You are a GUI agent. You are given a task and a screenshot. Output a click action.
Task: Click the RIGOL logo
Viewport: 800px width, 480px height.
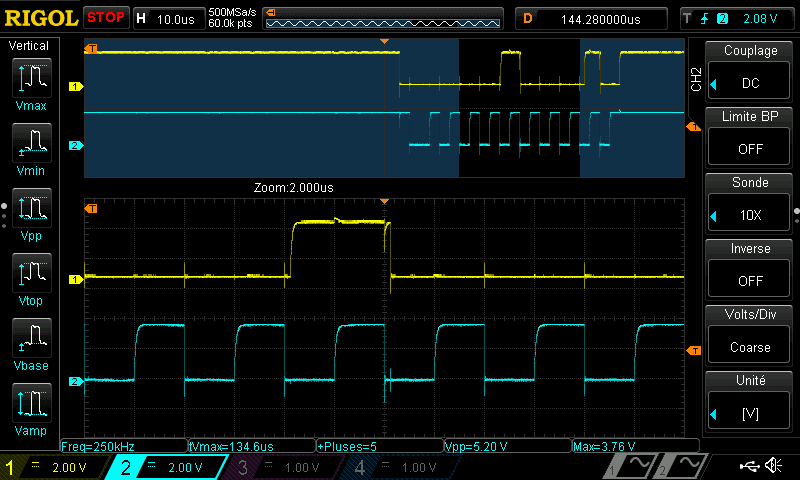(x=41, y=18)
